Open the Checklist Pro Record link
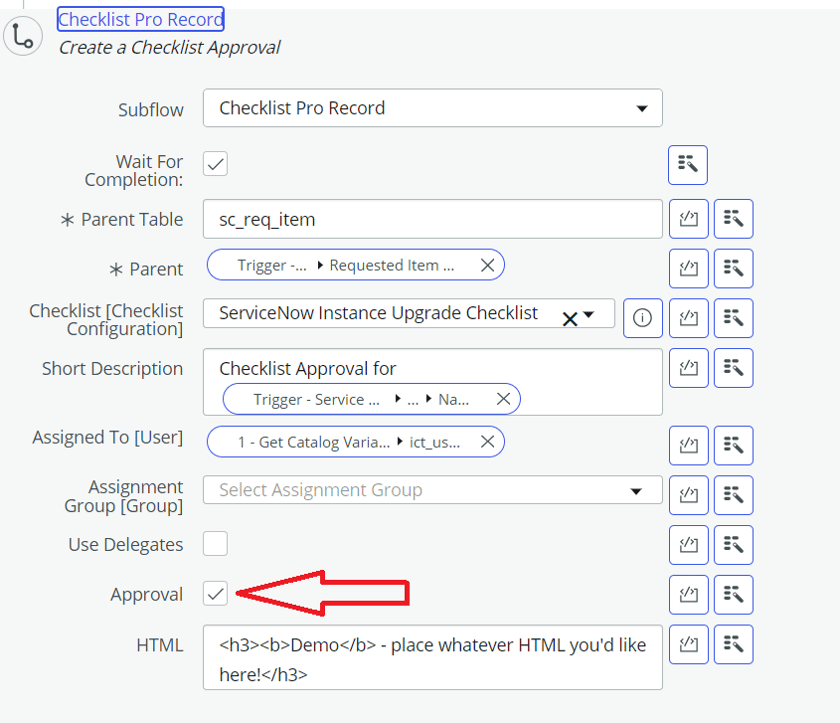 coord(140,18)
